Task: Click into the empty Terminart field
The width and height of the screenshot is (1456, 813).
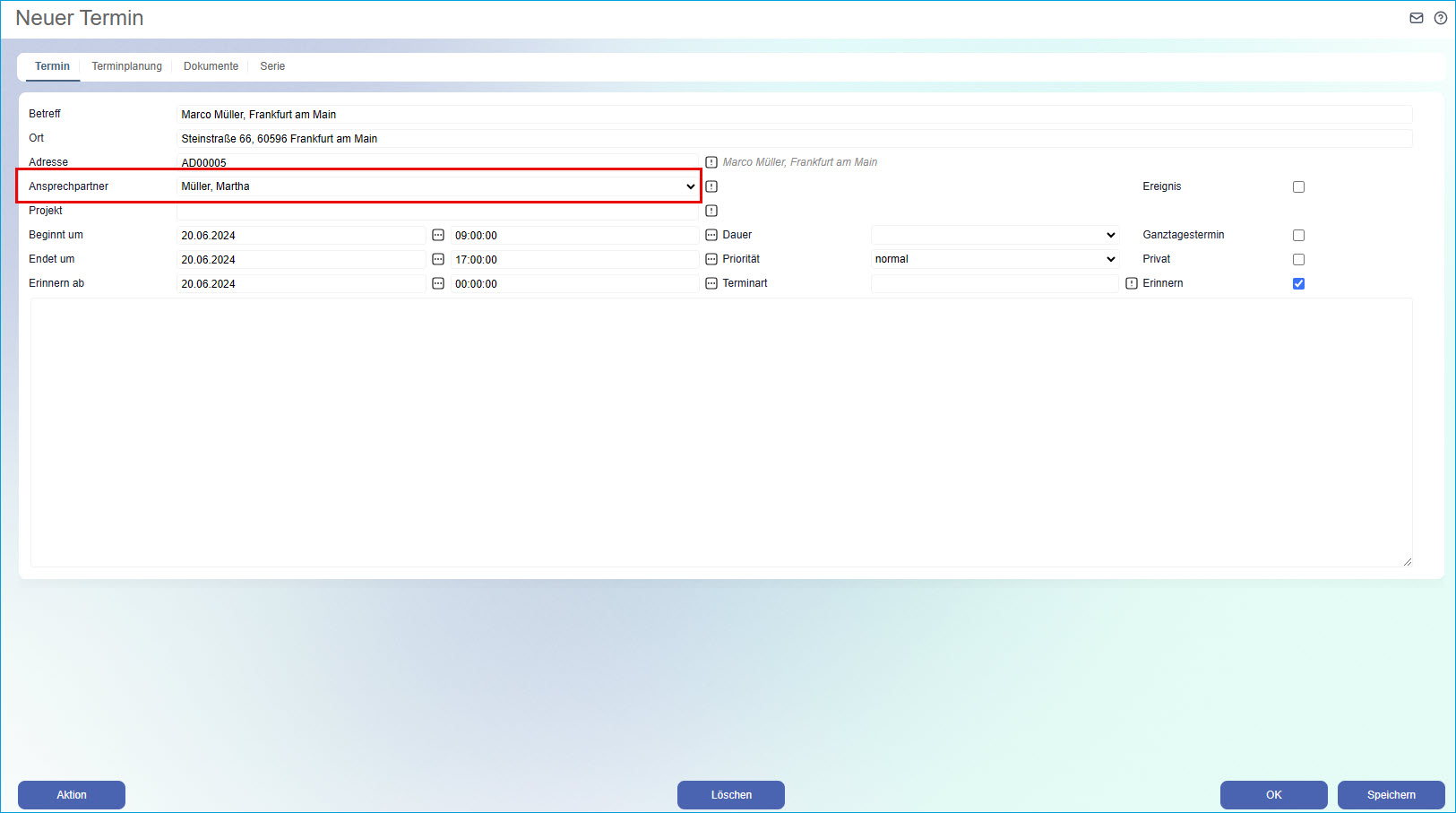Action: coord(995,283)
